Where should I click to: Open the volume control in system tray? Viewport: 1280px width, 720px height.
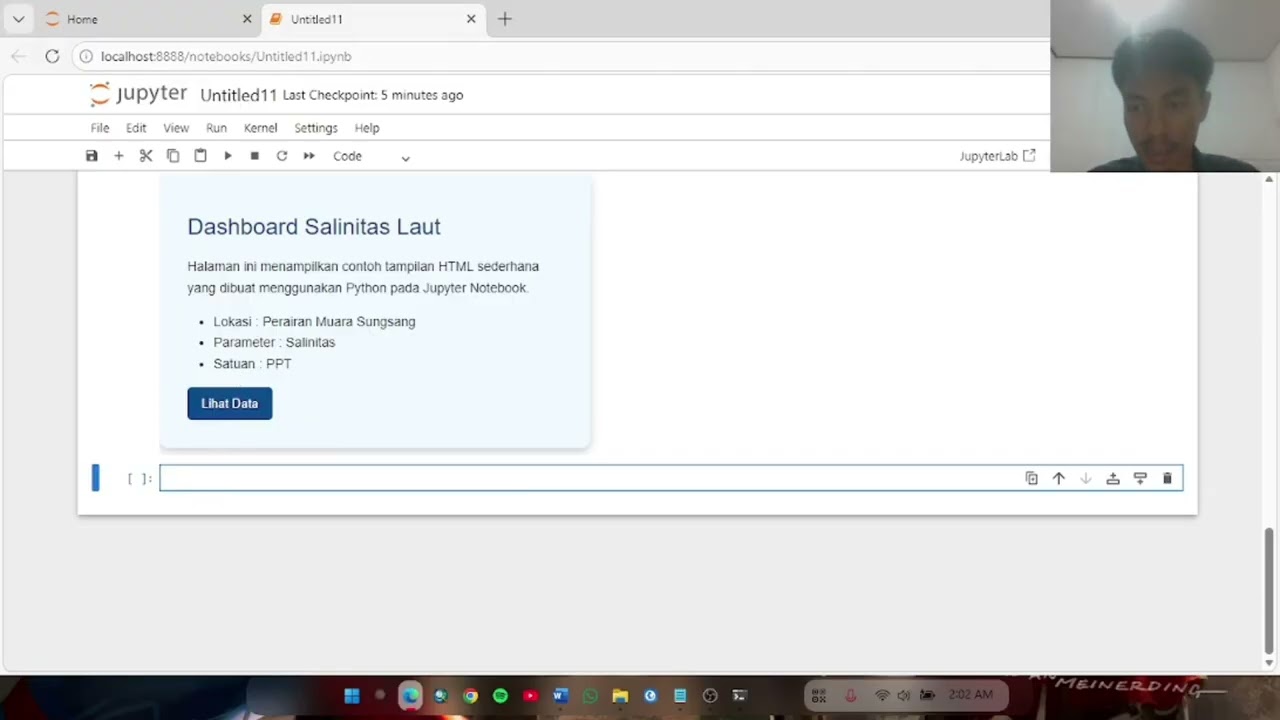tap(903, 696)
